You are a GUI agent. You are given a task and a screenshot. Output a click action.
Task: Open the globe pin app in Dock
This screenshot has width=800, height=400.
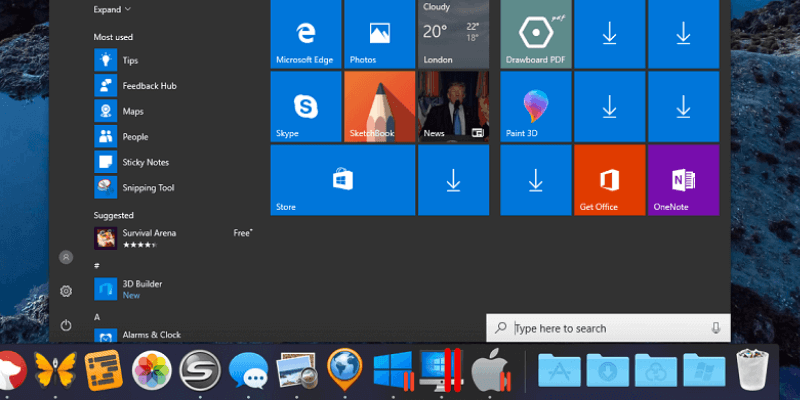click(345, 370)
